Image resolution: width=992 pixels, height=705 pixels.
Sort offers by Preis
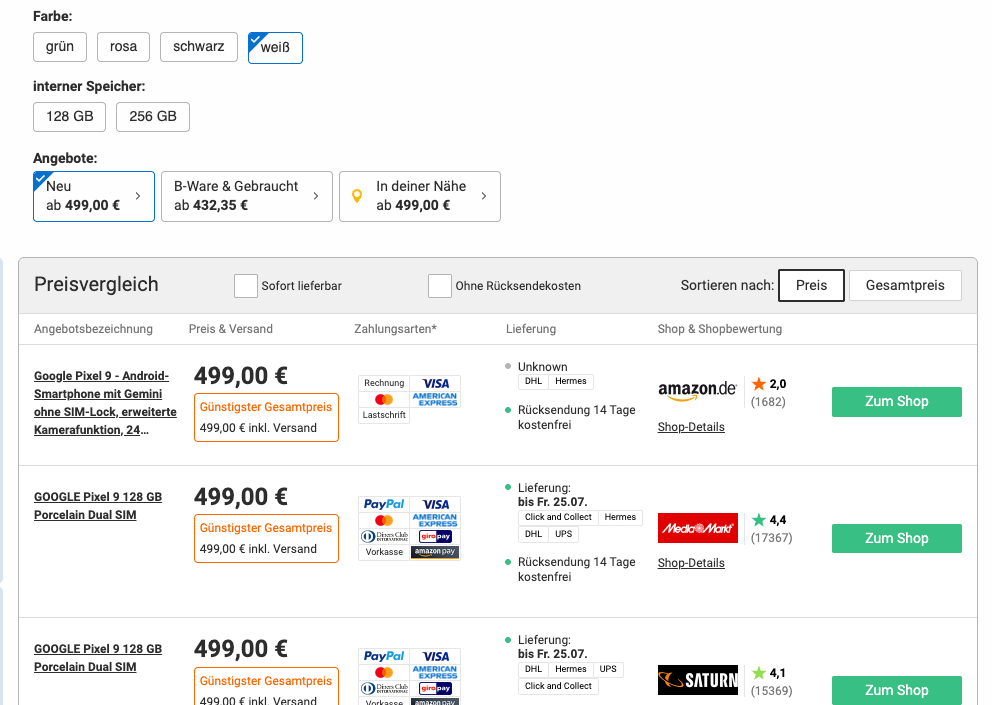coord(812,285)
